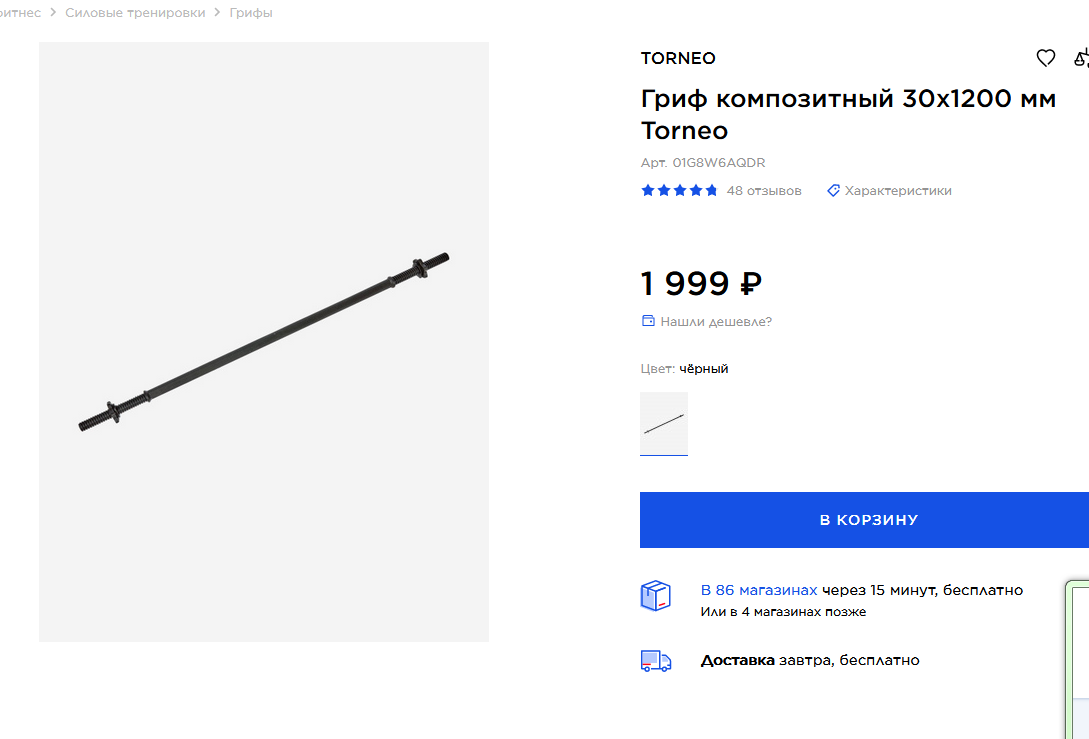
Task: Click the wallet icon near Нашли дешевле
Action: point(648,321)
